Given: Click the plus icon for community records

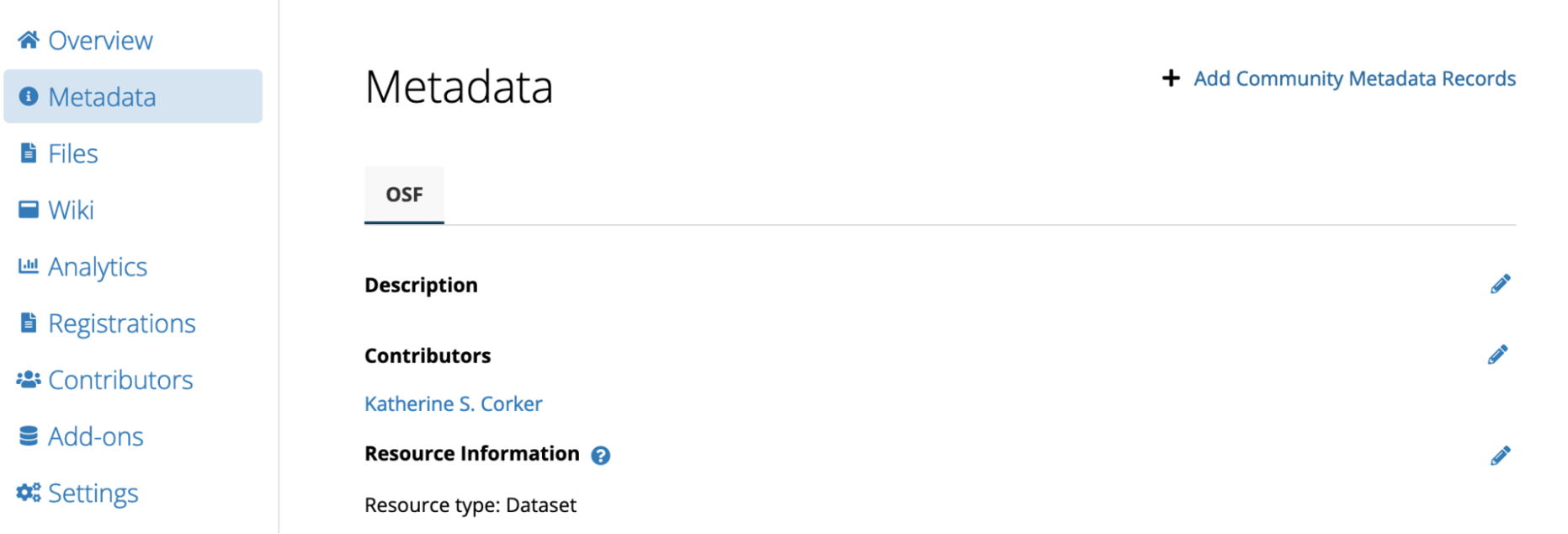Looking at the screenshot, I should tap(1171, 78).
